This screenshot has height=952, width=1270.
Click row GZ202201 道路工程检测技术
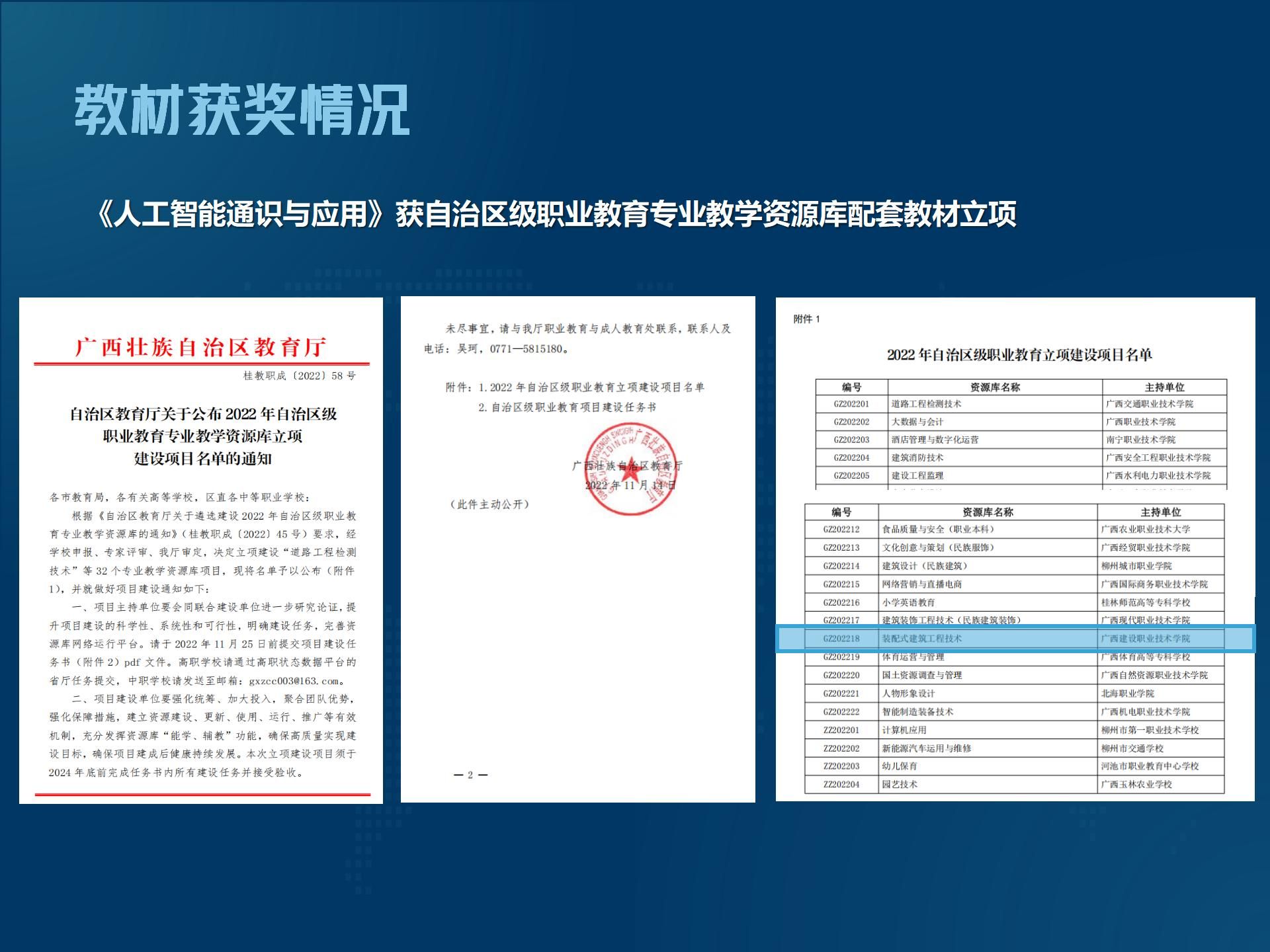pyautogui.click(x=926, y=404)
